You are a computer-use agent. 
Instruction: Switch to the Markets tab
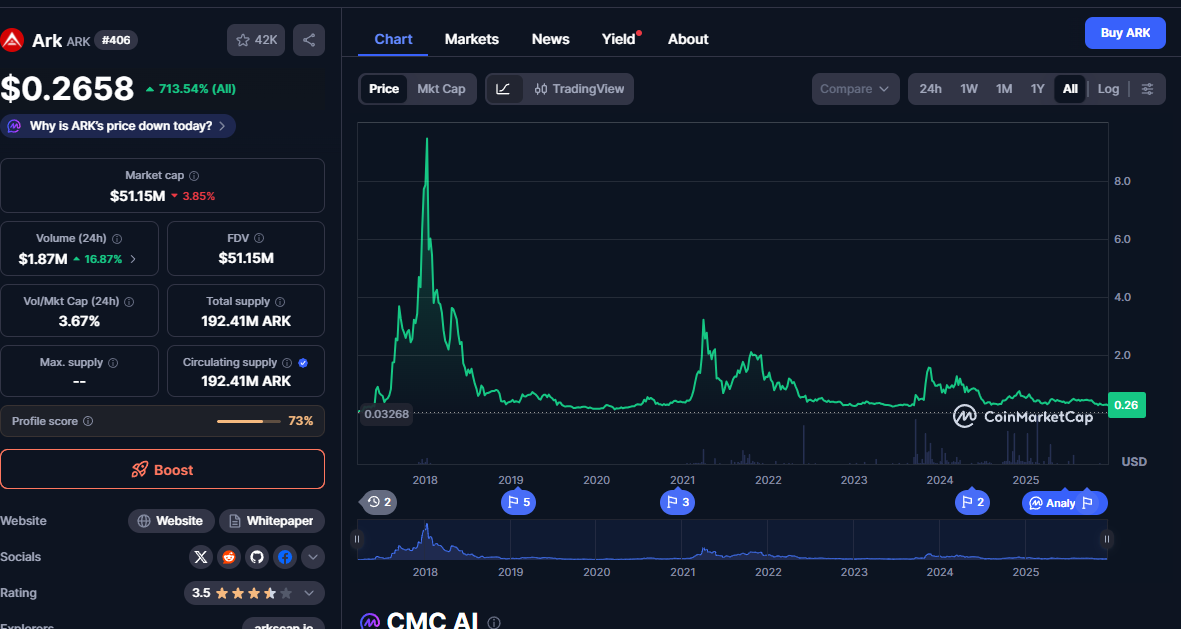coord(471,39)
